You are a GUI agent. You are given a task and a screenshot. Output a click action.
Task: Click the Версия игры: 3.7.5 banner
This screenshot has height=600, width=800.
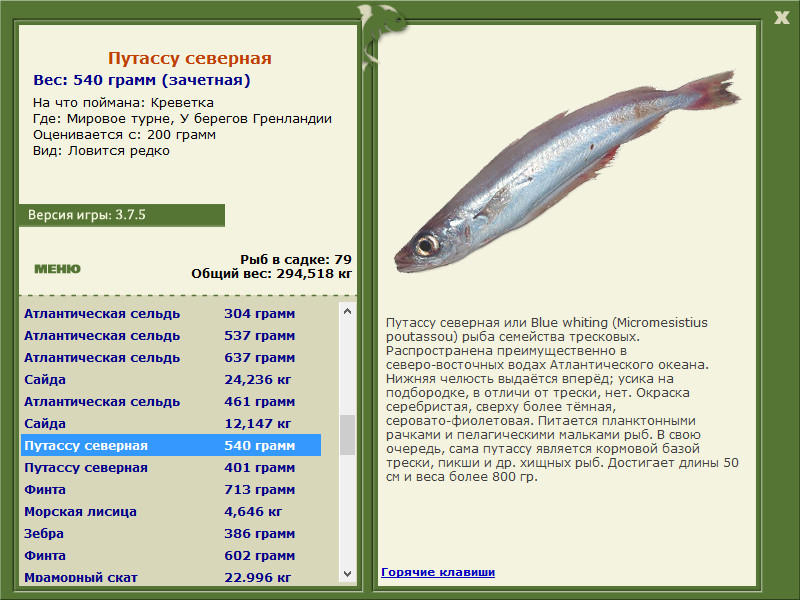click(x=121, y=215)
